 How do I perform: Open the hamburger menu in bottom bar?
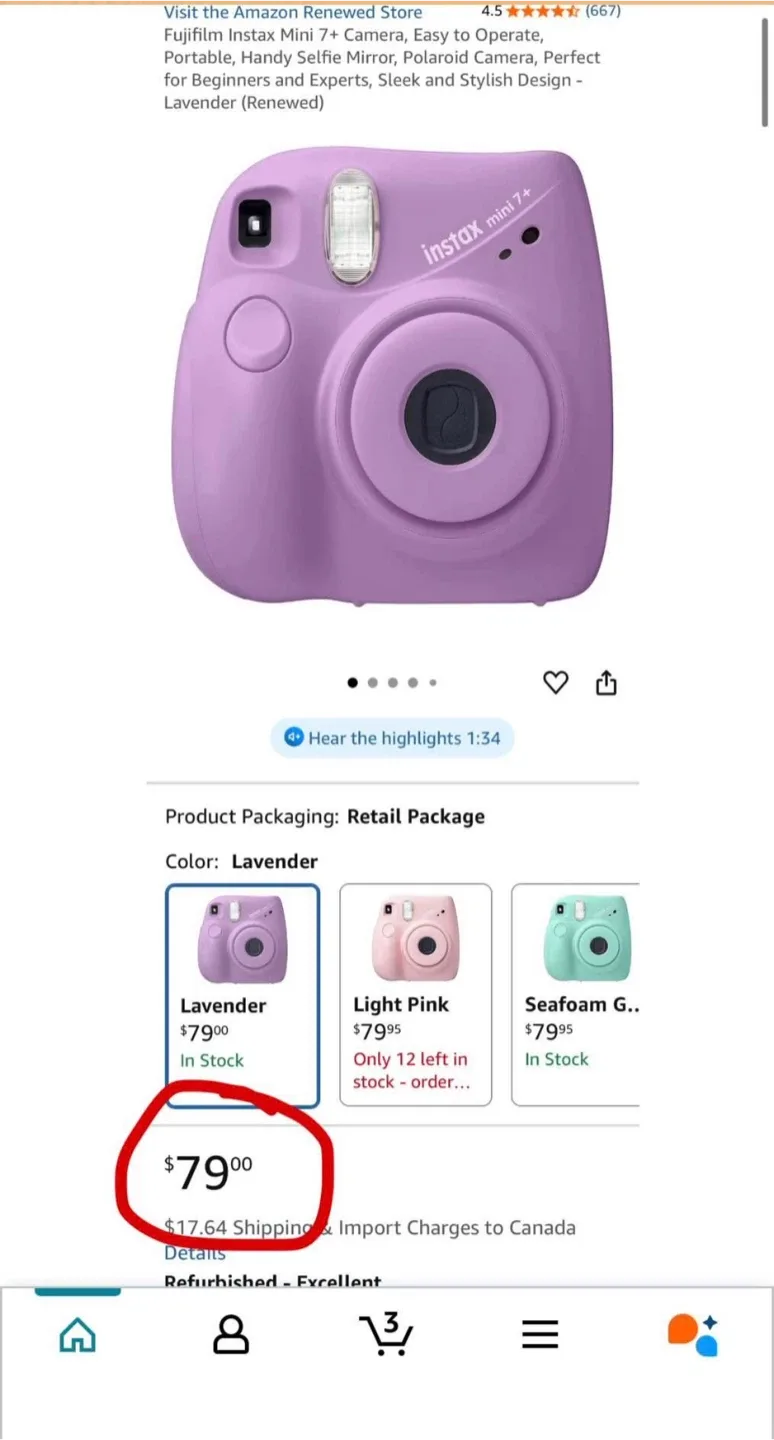point(540,1333)
